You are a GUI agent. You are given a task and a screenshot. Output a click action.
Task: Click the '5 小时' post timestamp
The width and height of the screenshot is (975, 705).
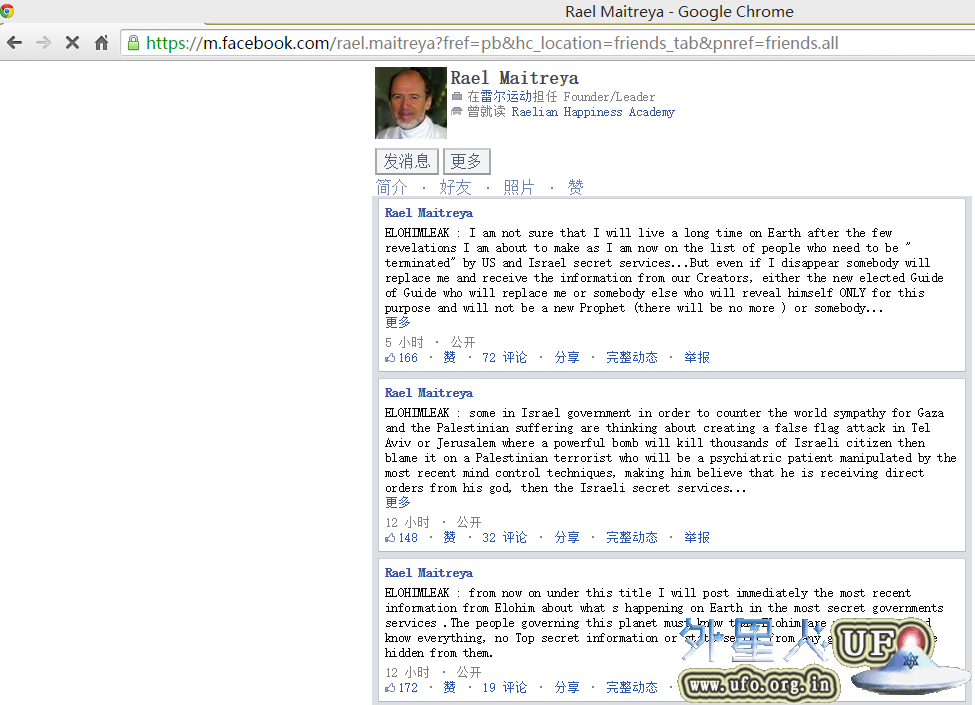pyautogui.click(x=404, y=343)
